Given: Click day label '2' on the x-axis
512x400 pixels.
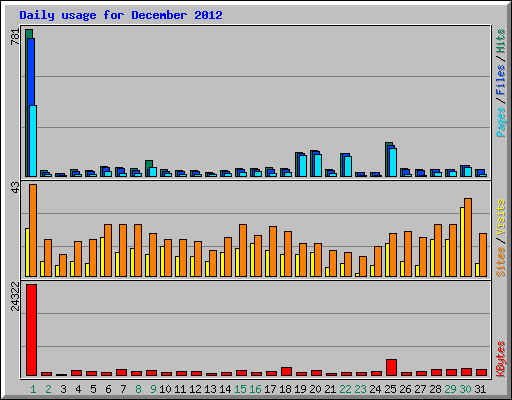Looking at the screenshot, I should [48, 389].
